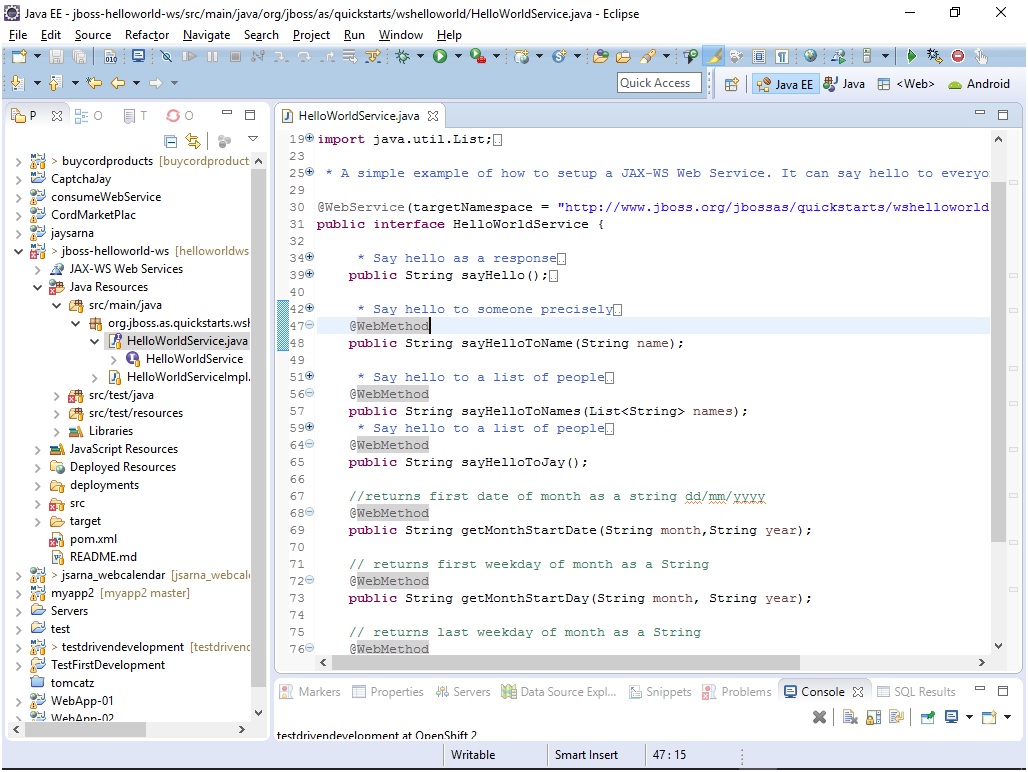Collapse the folded annotation at line 47
1028x772 pixels.
pyautogui.click(x=309, y=326)
